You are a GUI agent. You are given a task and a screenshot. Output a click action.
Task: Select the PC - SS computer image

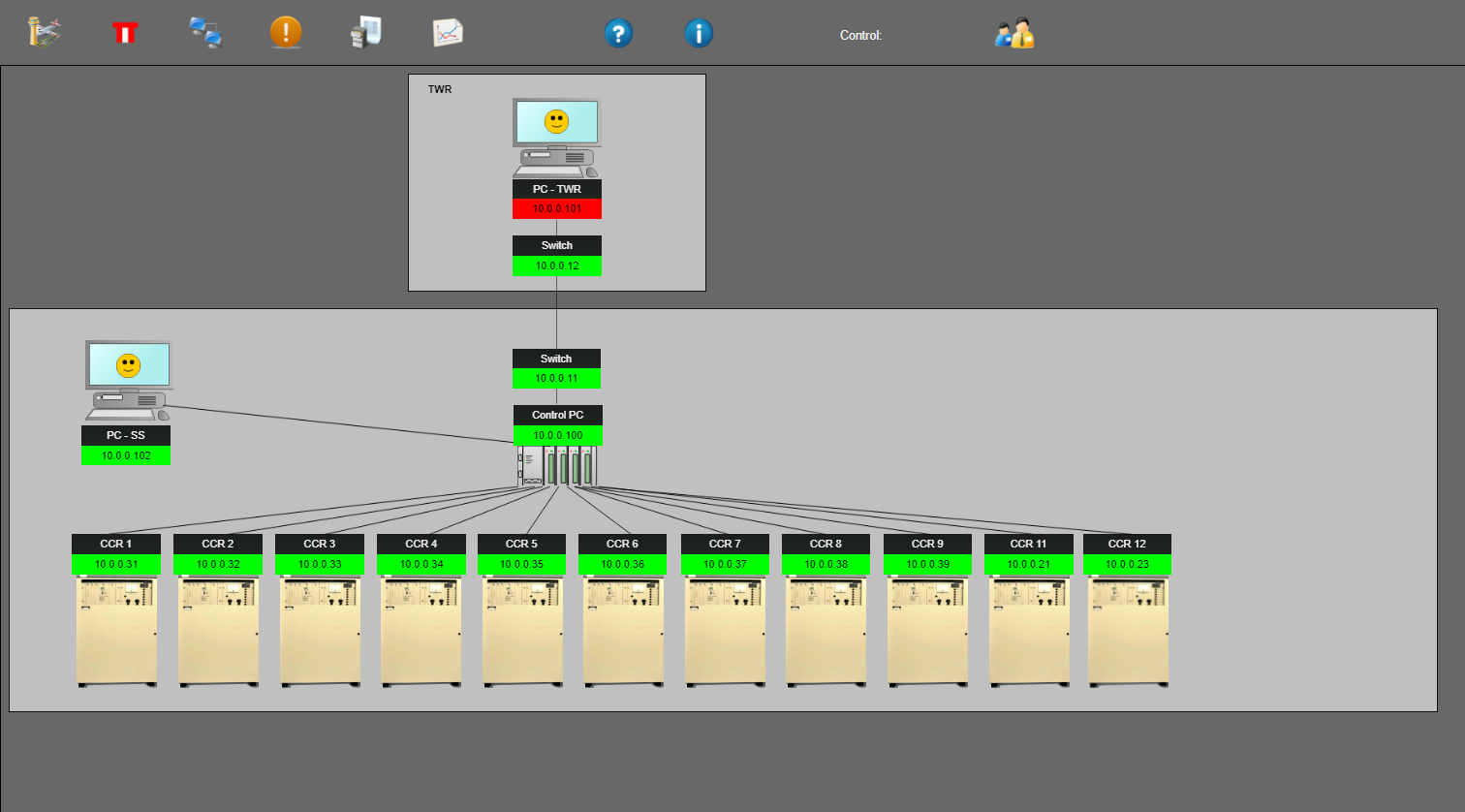point(128,380)
